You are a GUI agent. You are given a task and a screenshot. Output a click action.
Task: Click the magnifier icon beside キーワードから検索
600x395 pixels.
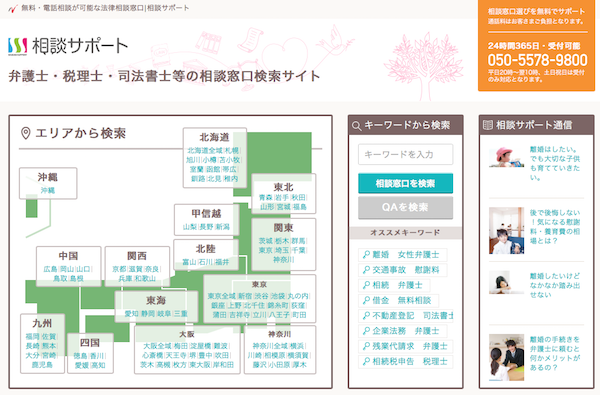click(356, 126)
